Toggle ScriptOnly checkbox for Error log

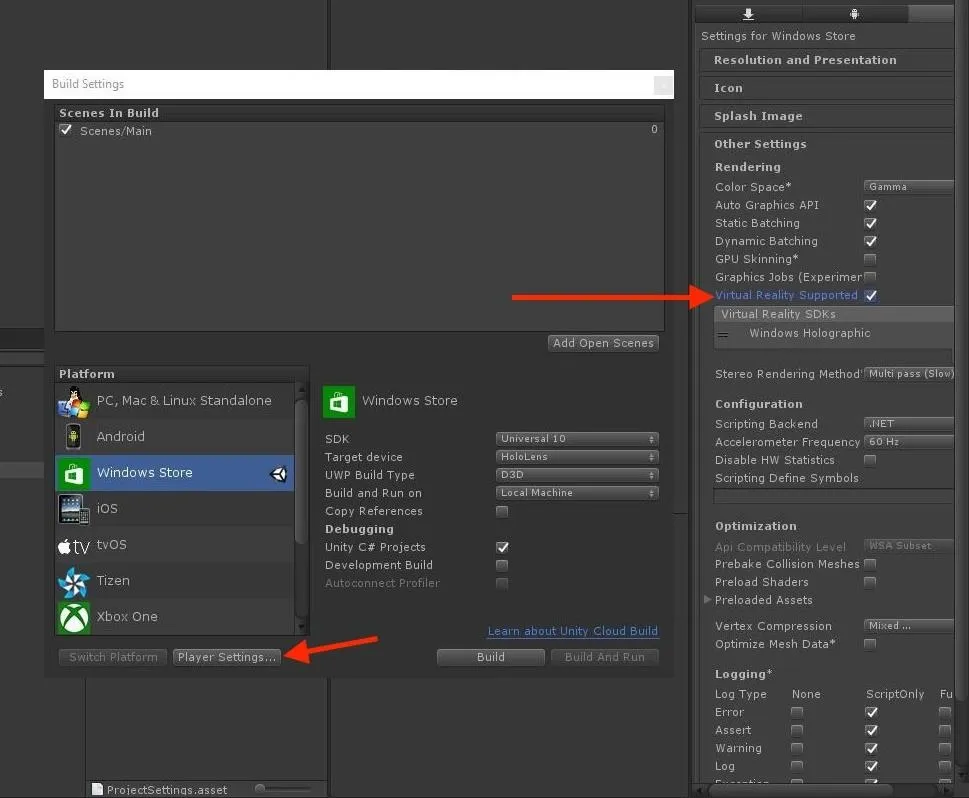[871, 712]
